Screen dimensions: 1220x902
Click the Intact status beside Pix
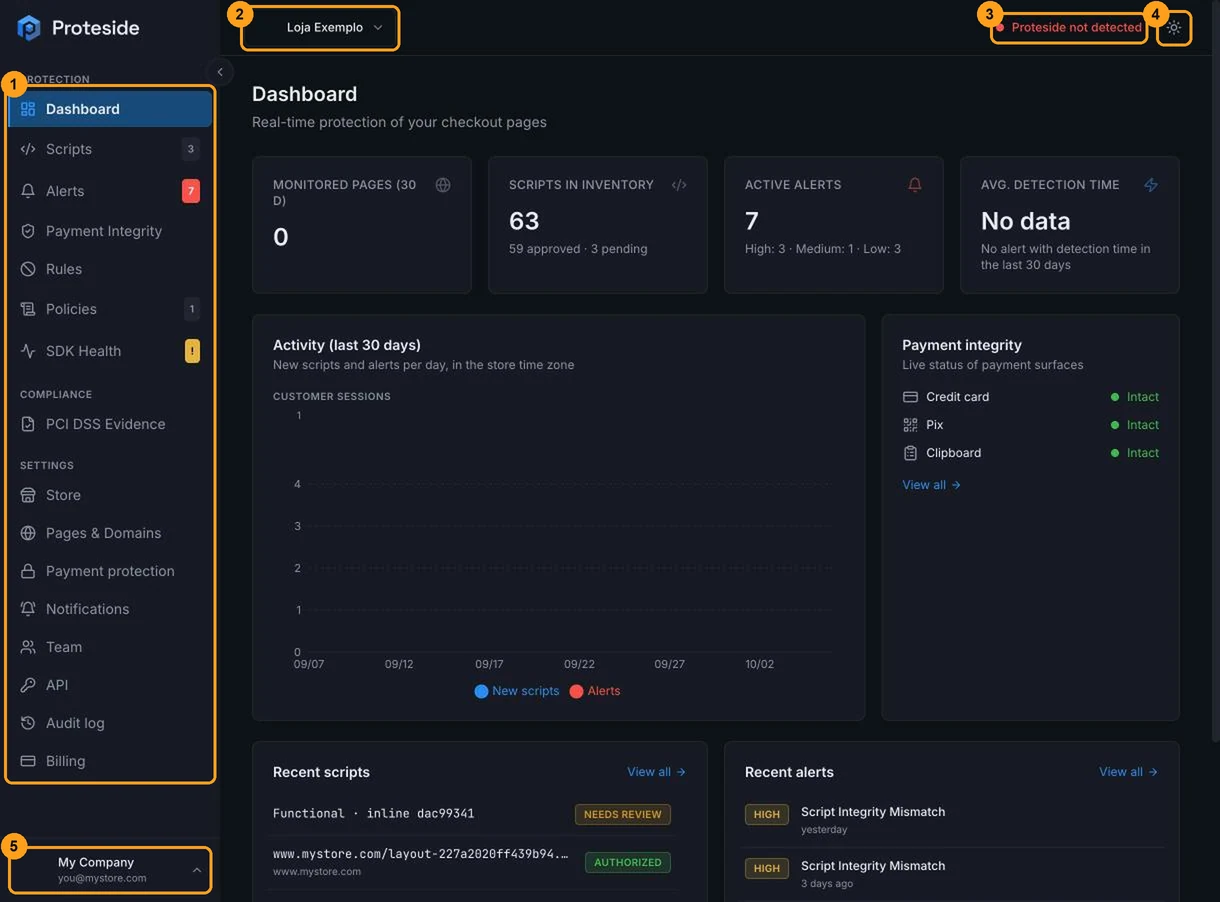tap(1135, 425)
